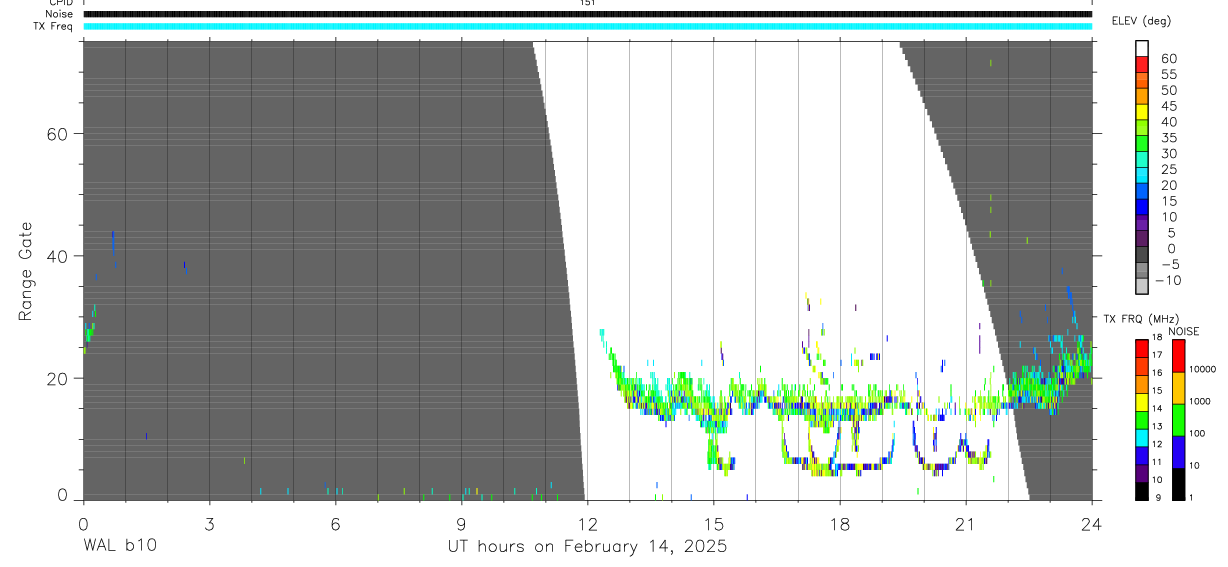The height and width of the screenshot is (567, 1228).
Task: Click the '1000' label in NOISE legend
Action: (x=1200, y=401)
